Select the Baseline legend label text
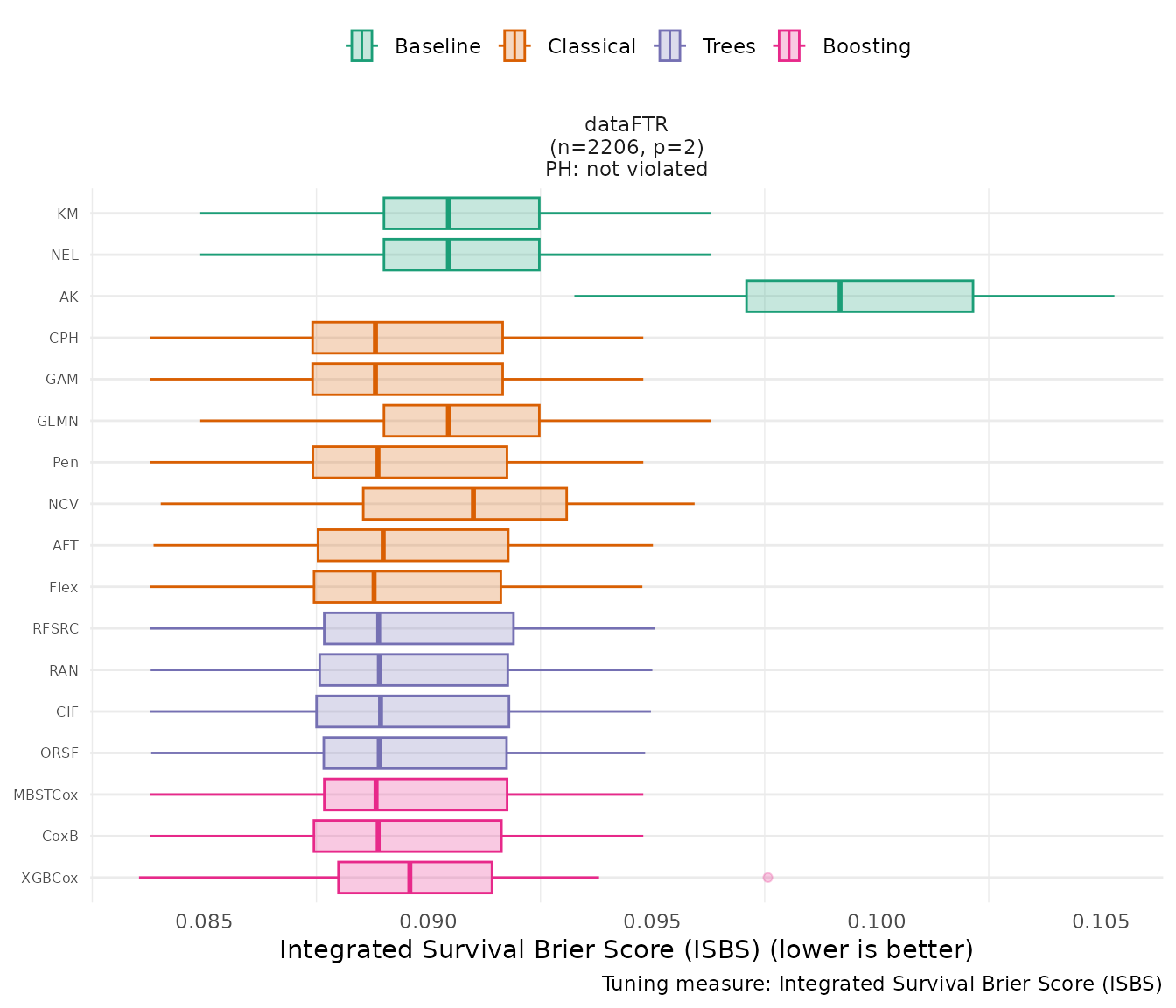Image resolution: width=1176 pixels, height=1008 pixels. click(437, 46)
